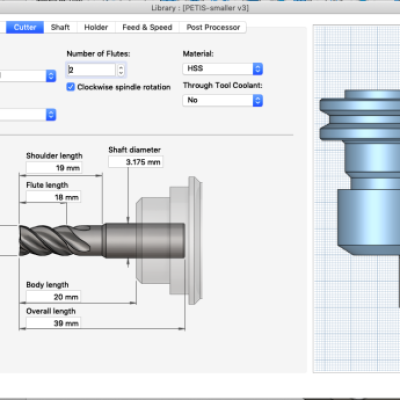Open the Shaft tab
The image size is (400, 400).
pyautogui.click(x=60, y=27)
